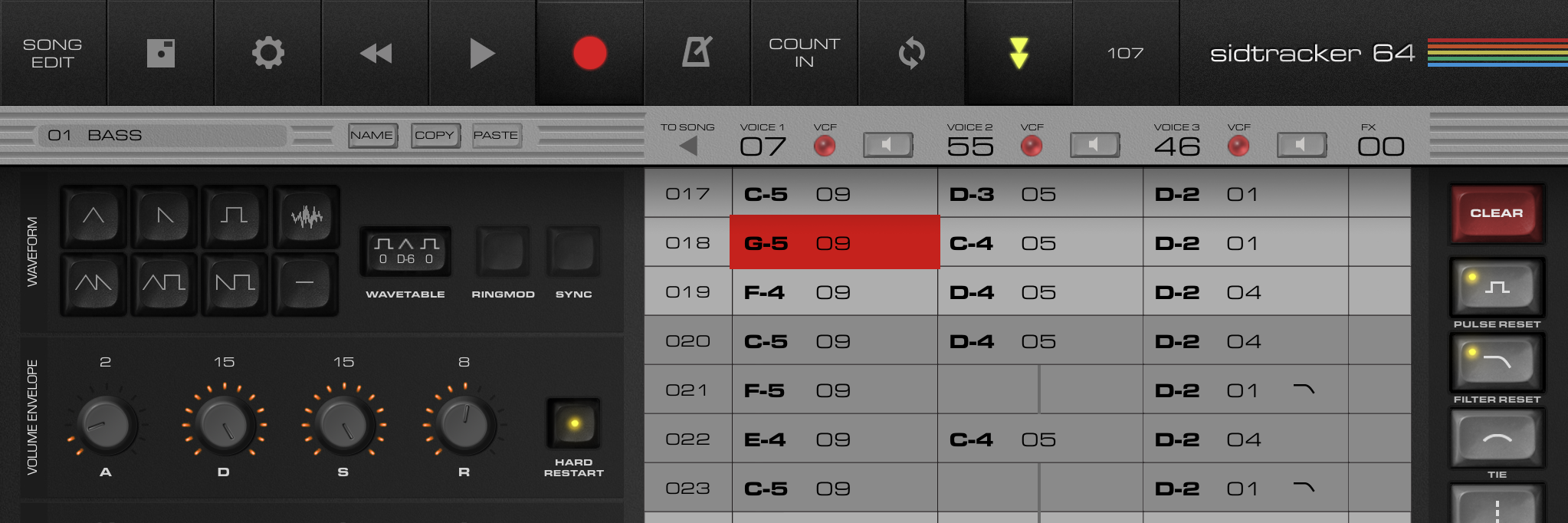Toggle Voice 1 VCF filter LED
The image size is (1568, 523).
(x=825, y=146)
